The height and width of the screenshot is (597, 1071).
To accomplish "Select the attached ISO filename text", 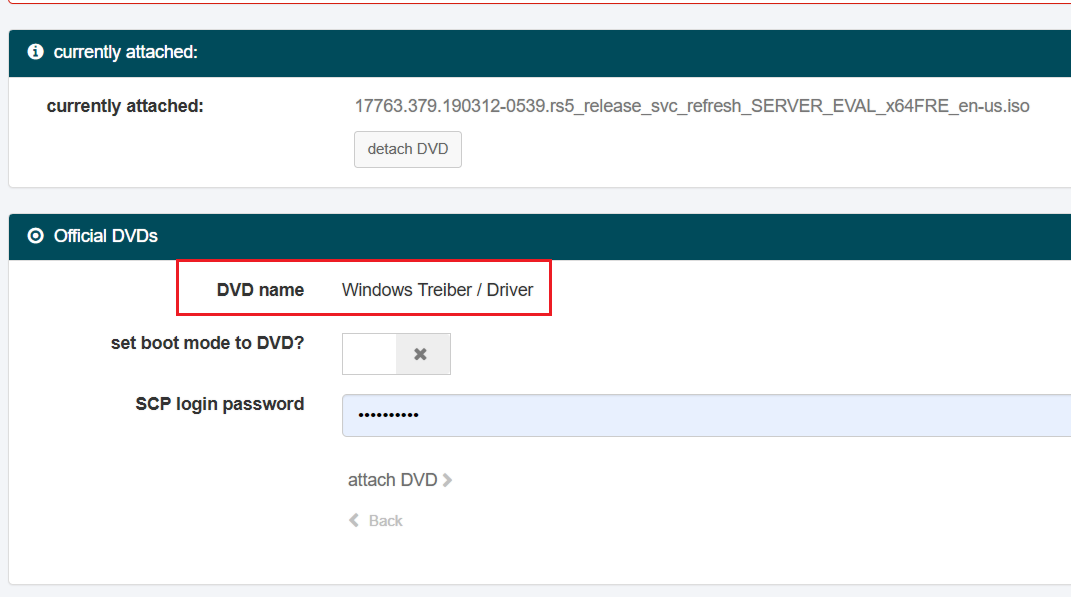I will tap(692, 106).
